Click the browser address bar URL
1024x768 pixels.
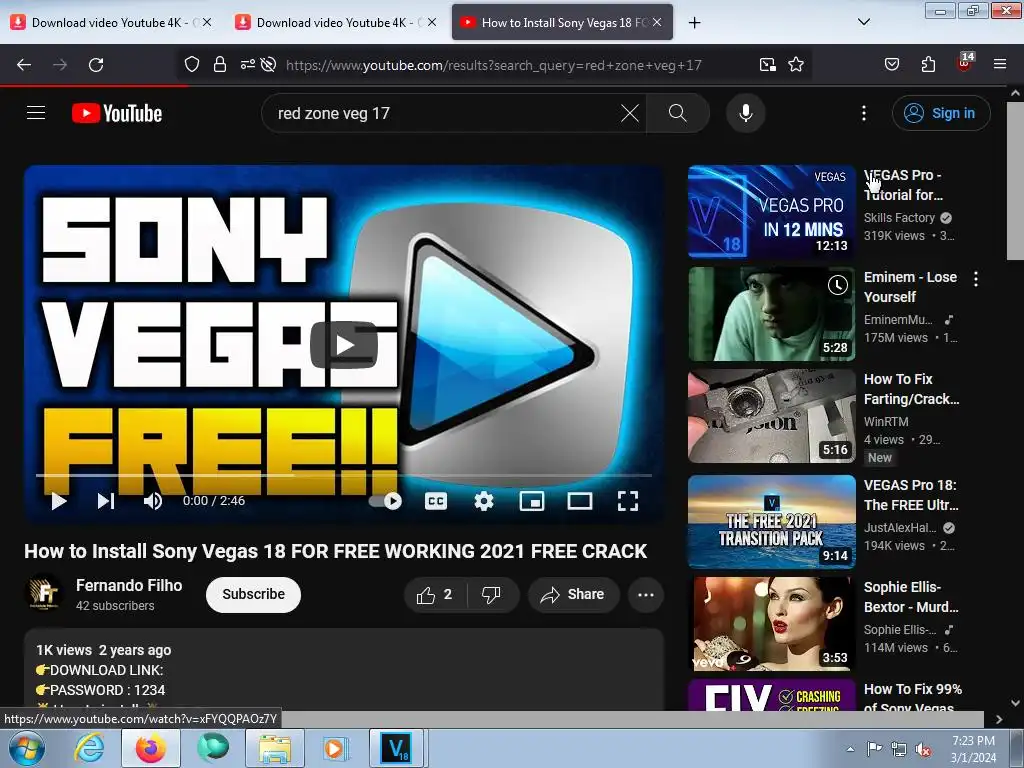(494, 65)
